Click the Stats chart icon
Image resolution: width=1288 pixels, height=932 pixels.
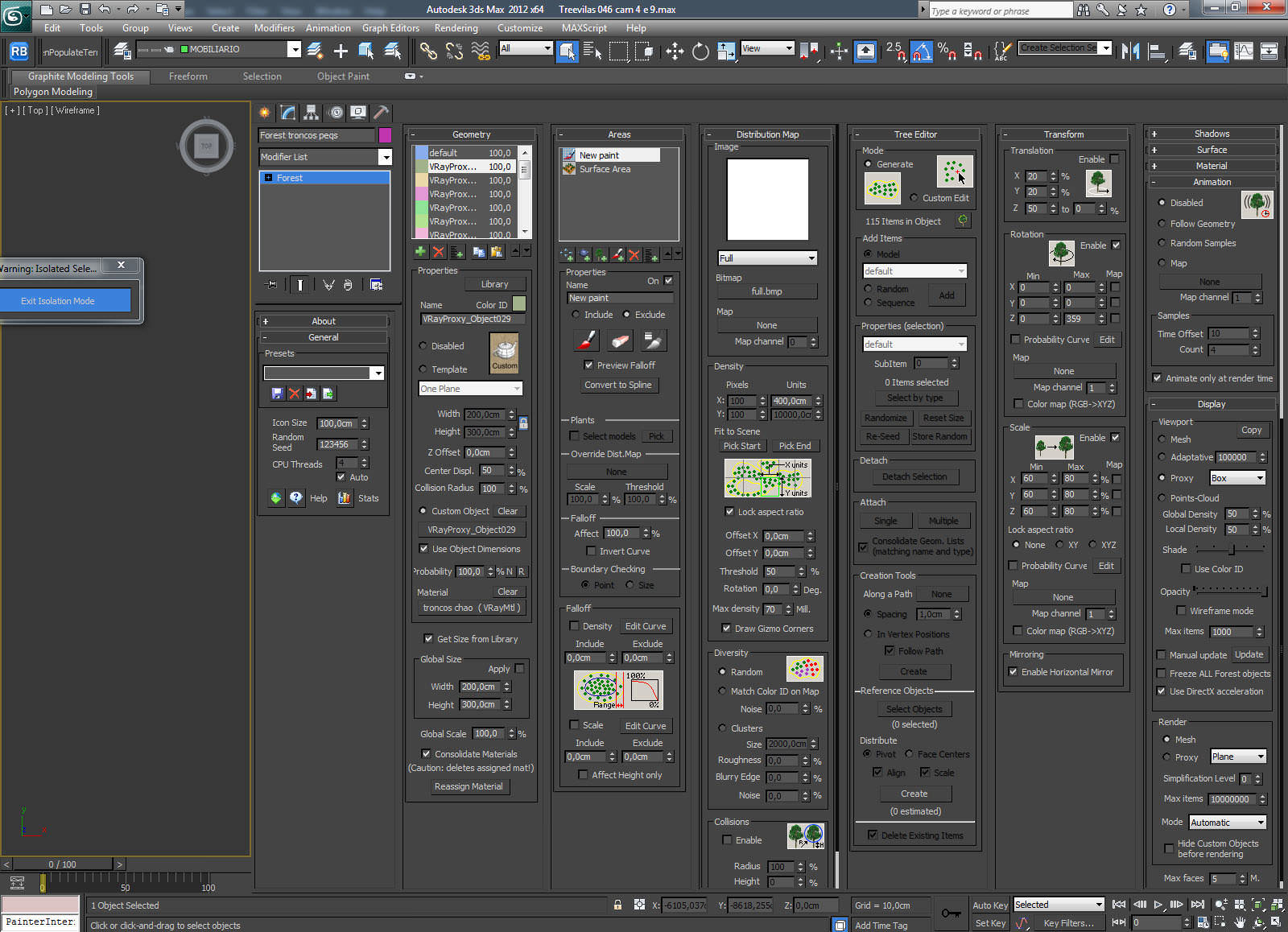pyautogui.click(x=345, y=498)
